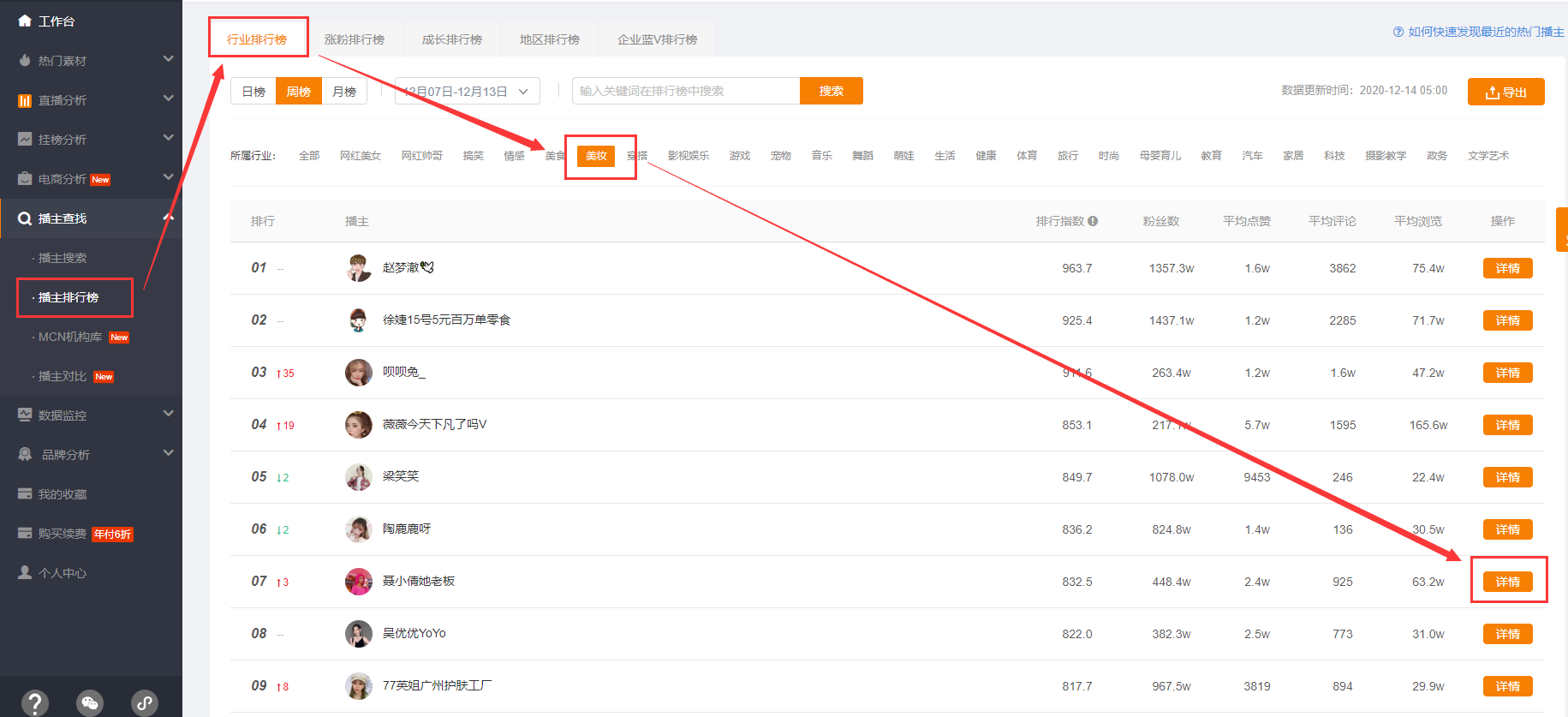Filter industry by 网红美女
The image size is (1568, 717).
click(x=361, y=156)
